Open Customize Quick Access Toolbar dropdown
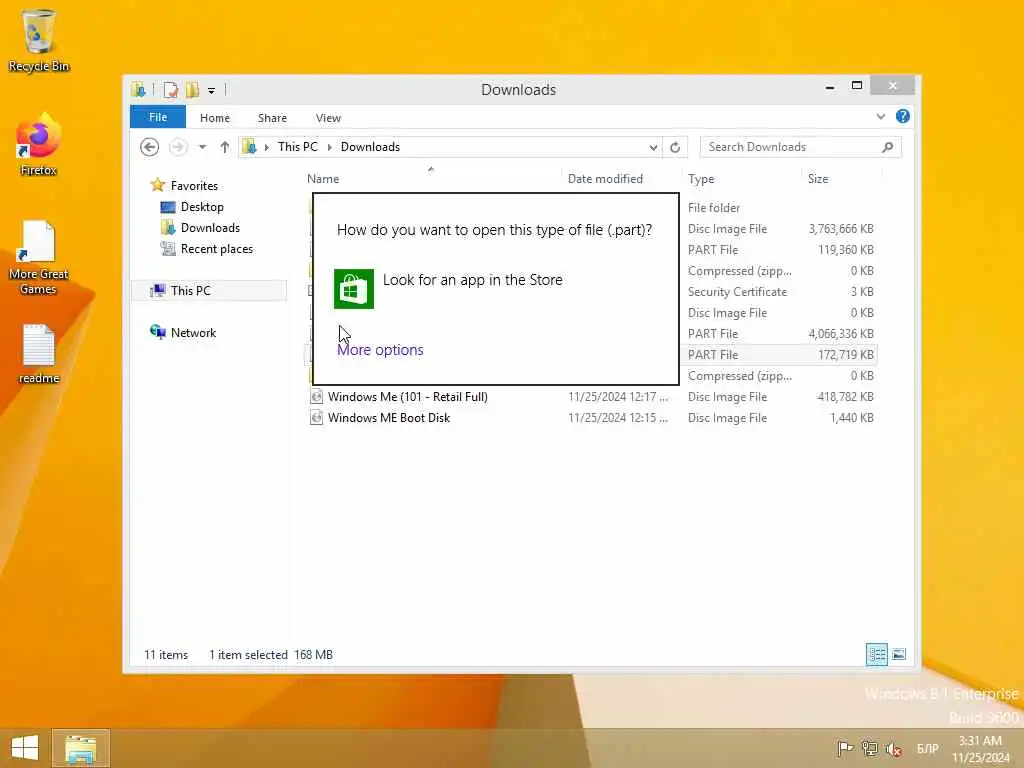 212,91
